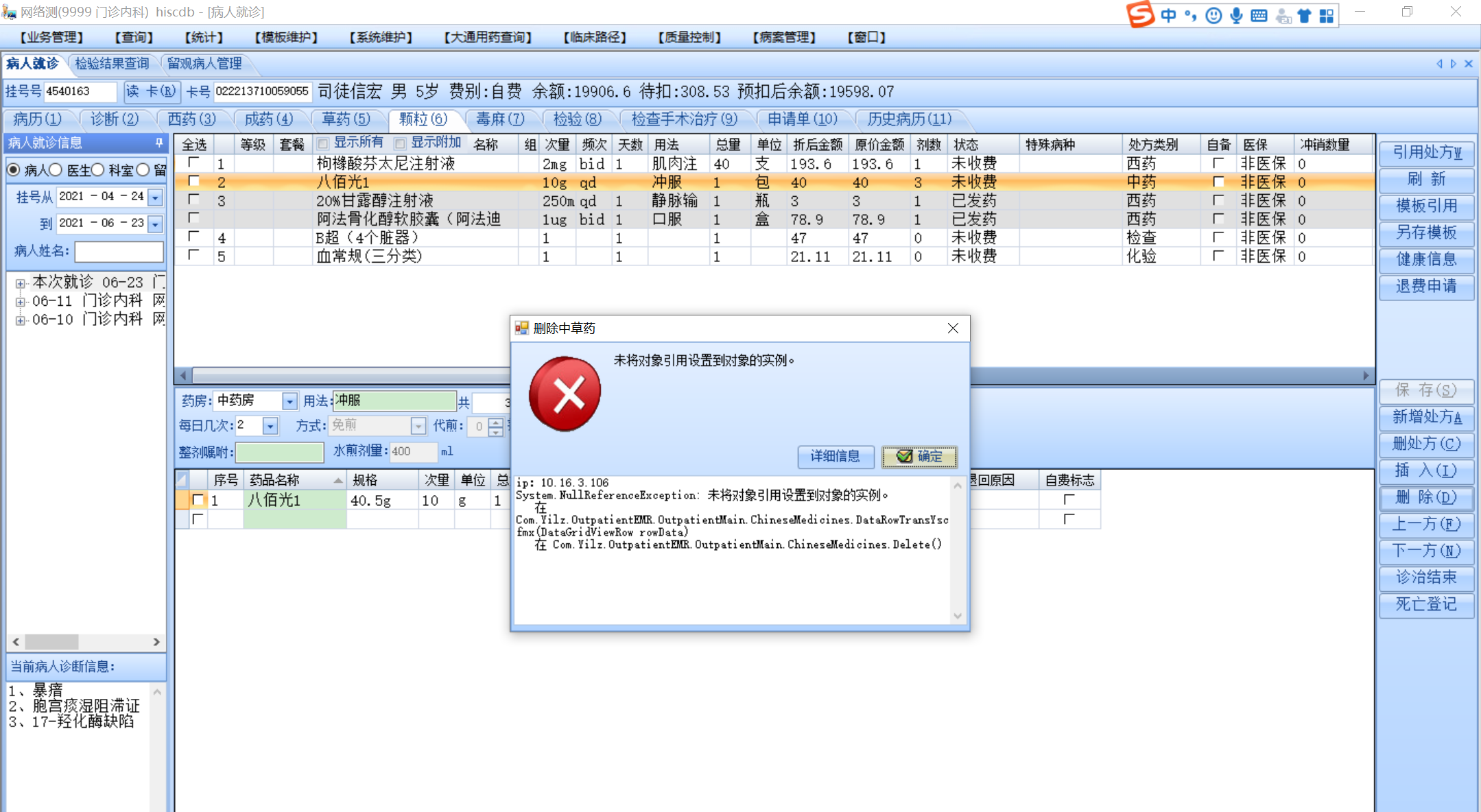This screenshot has width=1481, height=812.
Task: Click the Sogou skin shirt icon
Action: pyautogui.click(x=1304, y=15)
